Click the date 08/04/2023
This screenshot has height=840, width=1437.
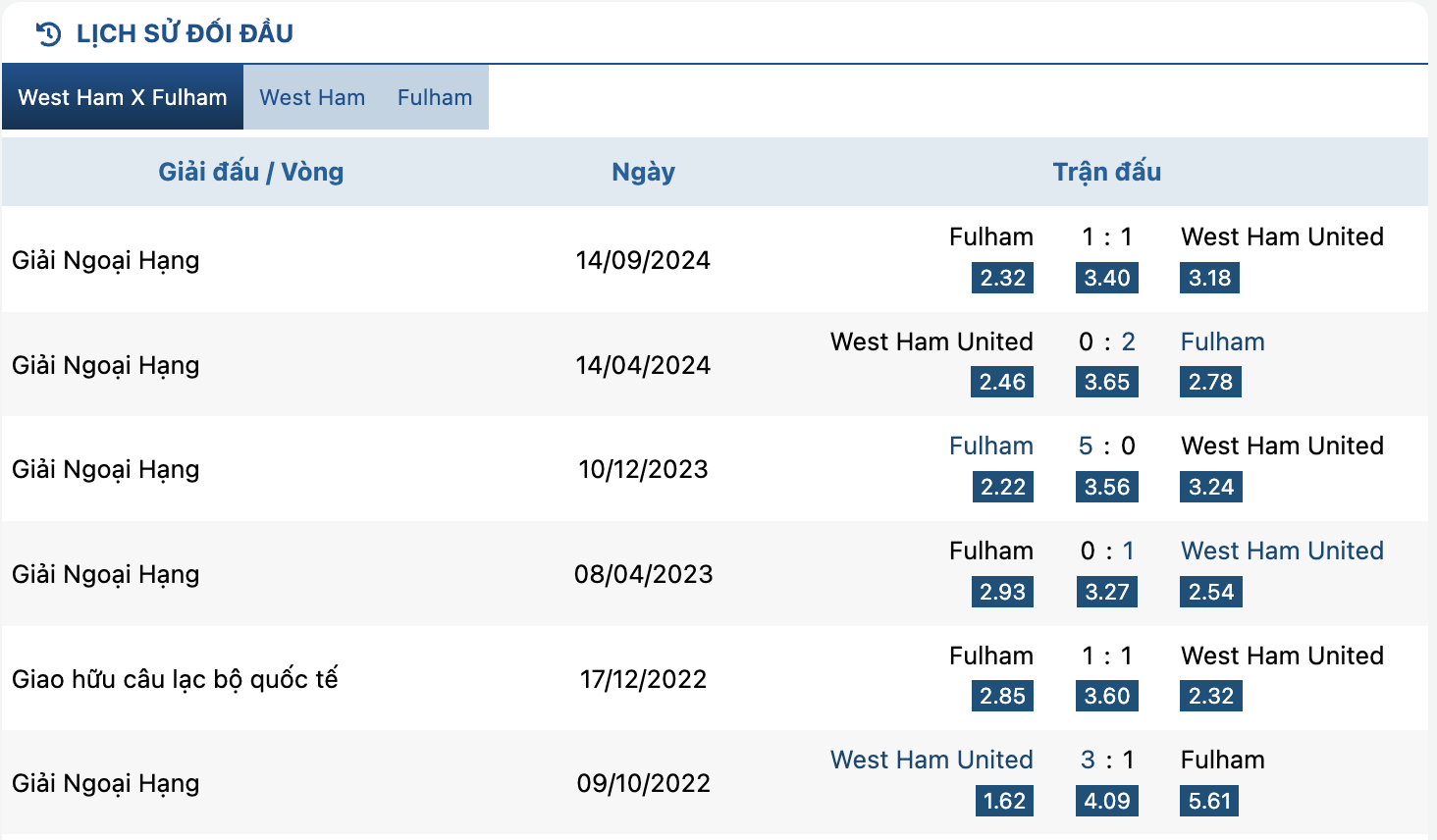[643, 574]
